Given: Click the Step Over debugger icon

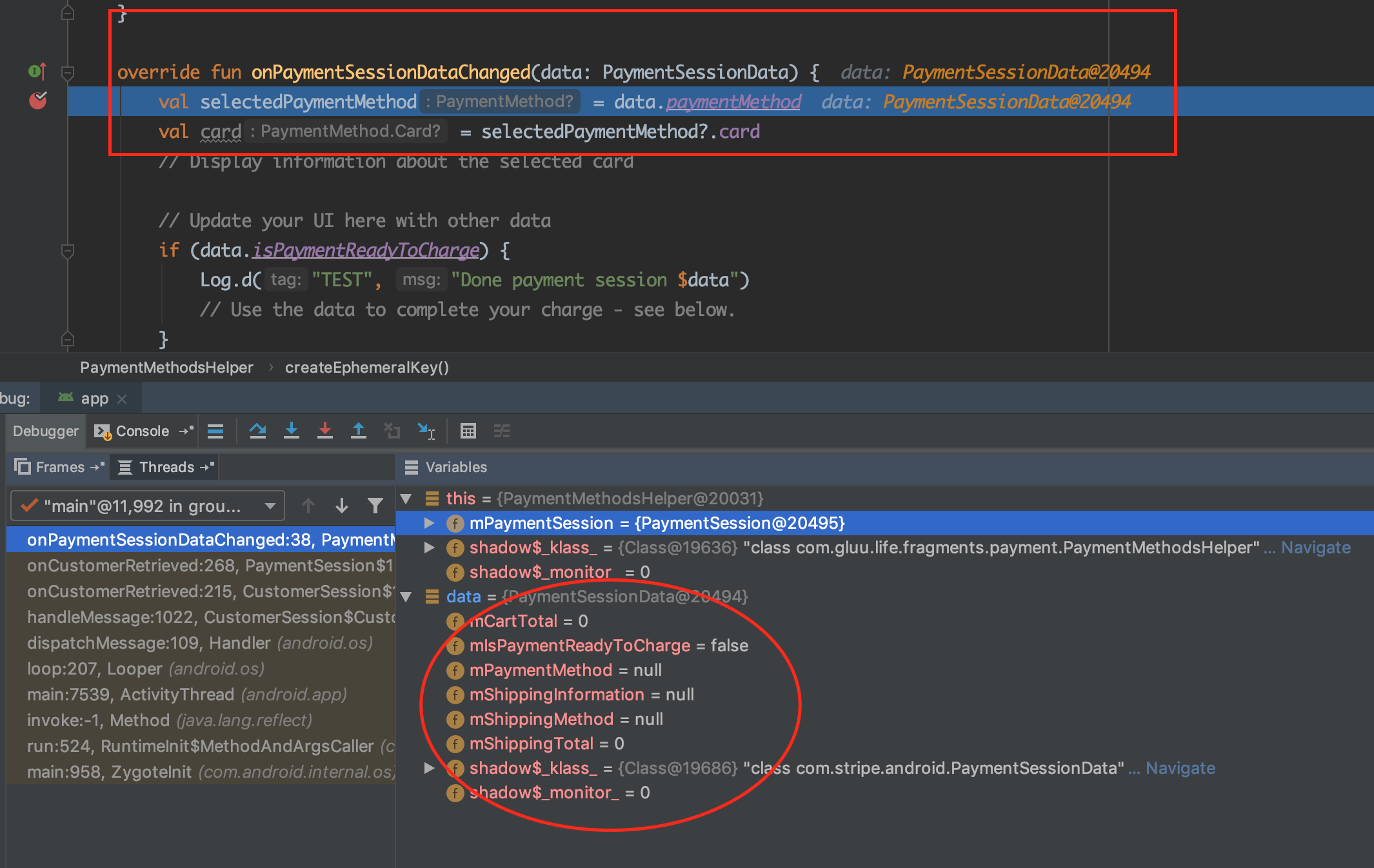Looking at the screenshot, I should (x=258, y=431).
